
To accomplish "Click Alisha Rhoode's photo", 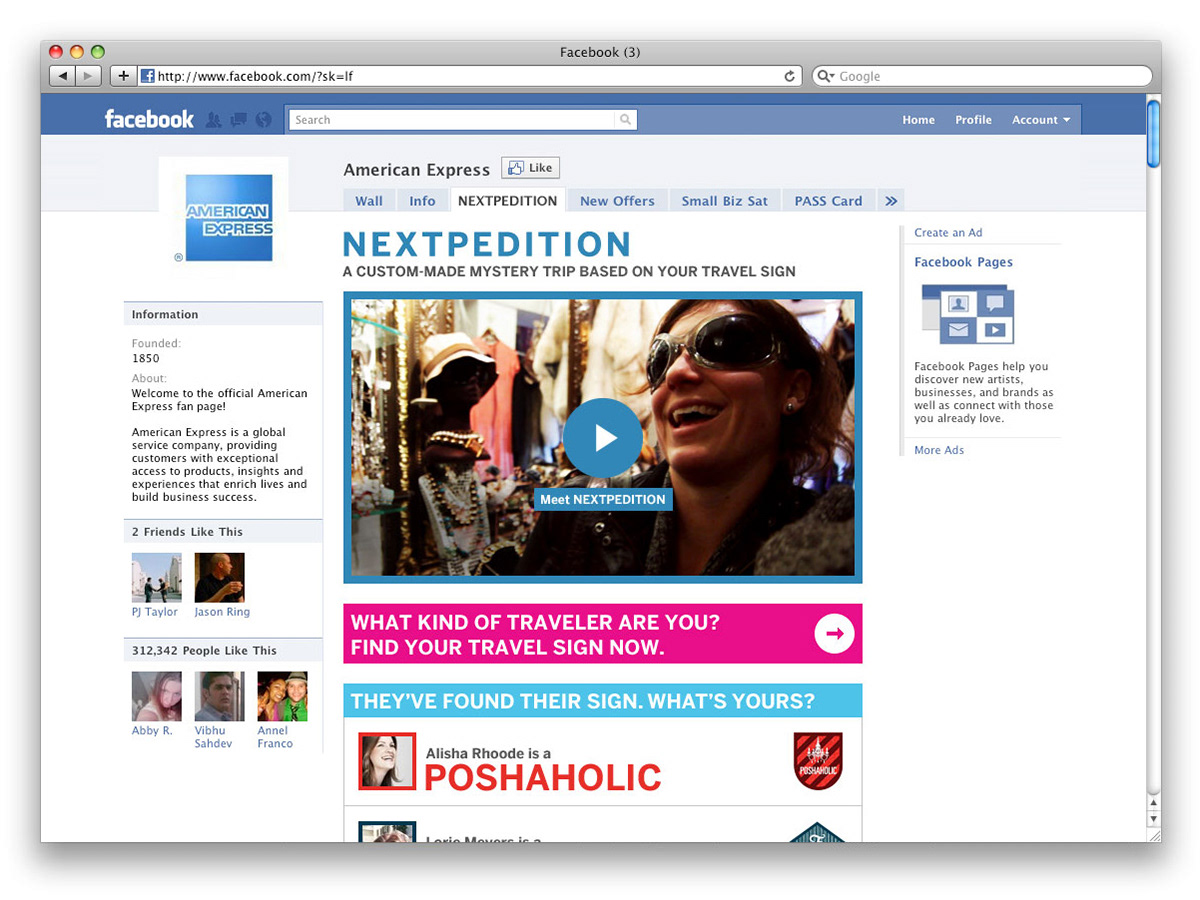I will (387, 761).
